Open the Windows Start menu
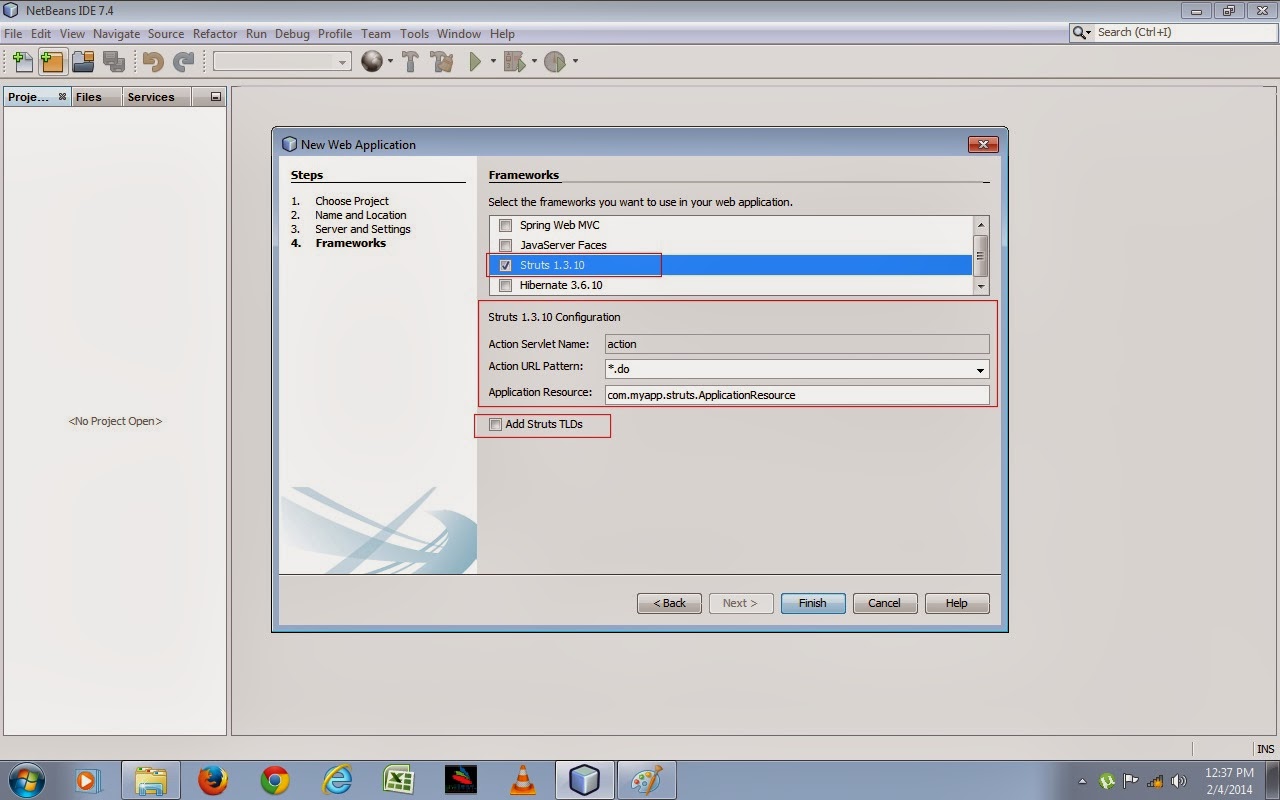 tap(26, 780)
